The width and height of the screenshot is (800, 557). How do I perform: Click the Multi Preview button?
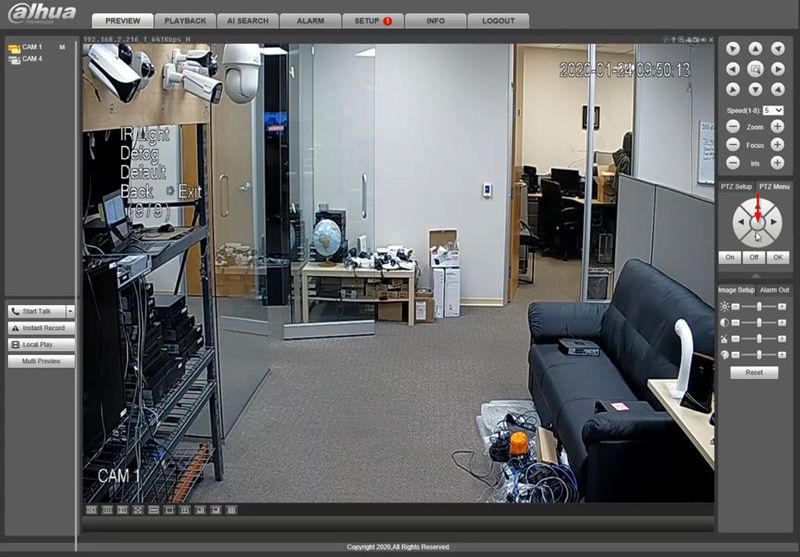tap(41, 361)
